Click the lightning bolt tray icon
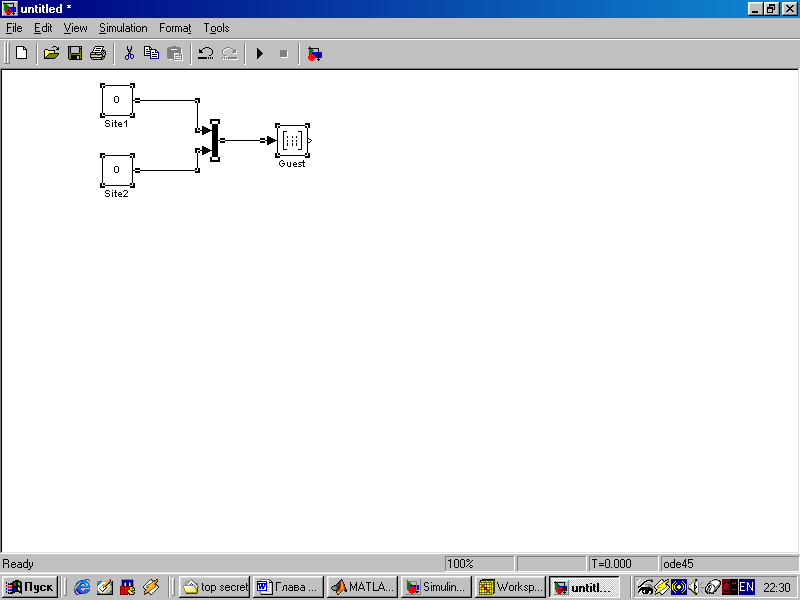Screen dimensions: 800x600 (662, 587)
